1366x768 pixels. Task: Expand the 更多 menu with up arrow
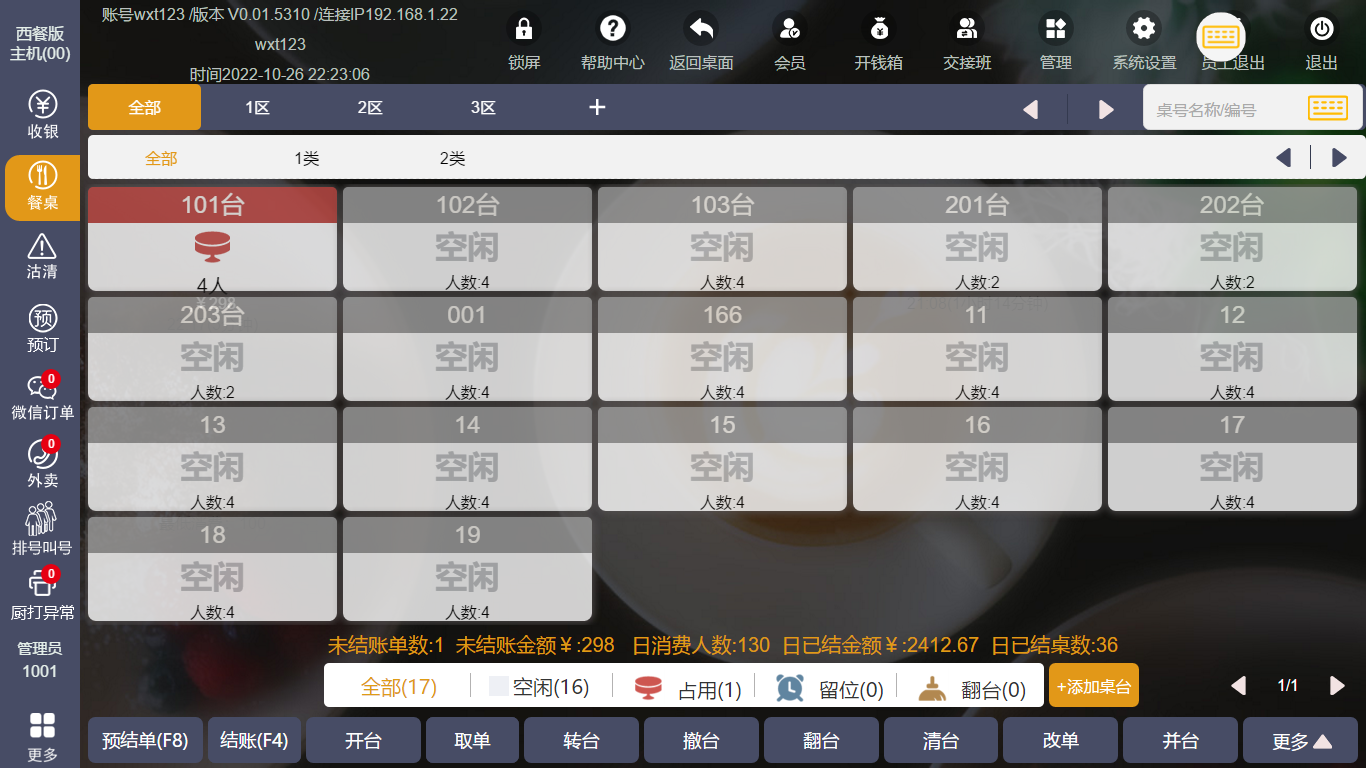(x=1302, y=741)
